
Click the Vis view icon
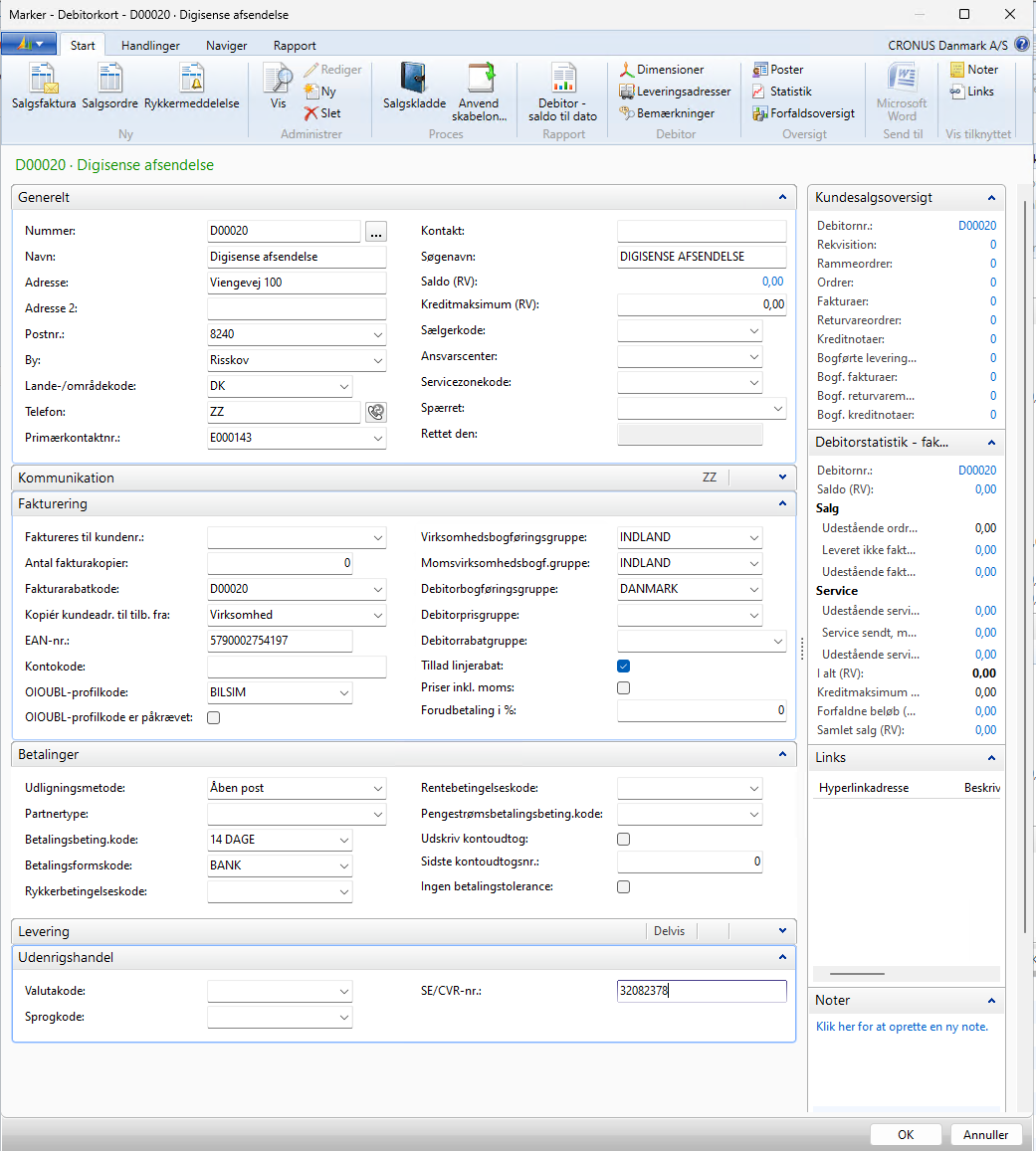click(278, 87)
